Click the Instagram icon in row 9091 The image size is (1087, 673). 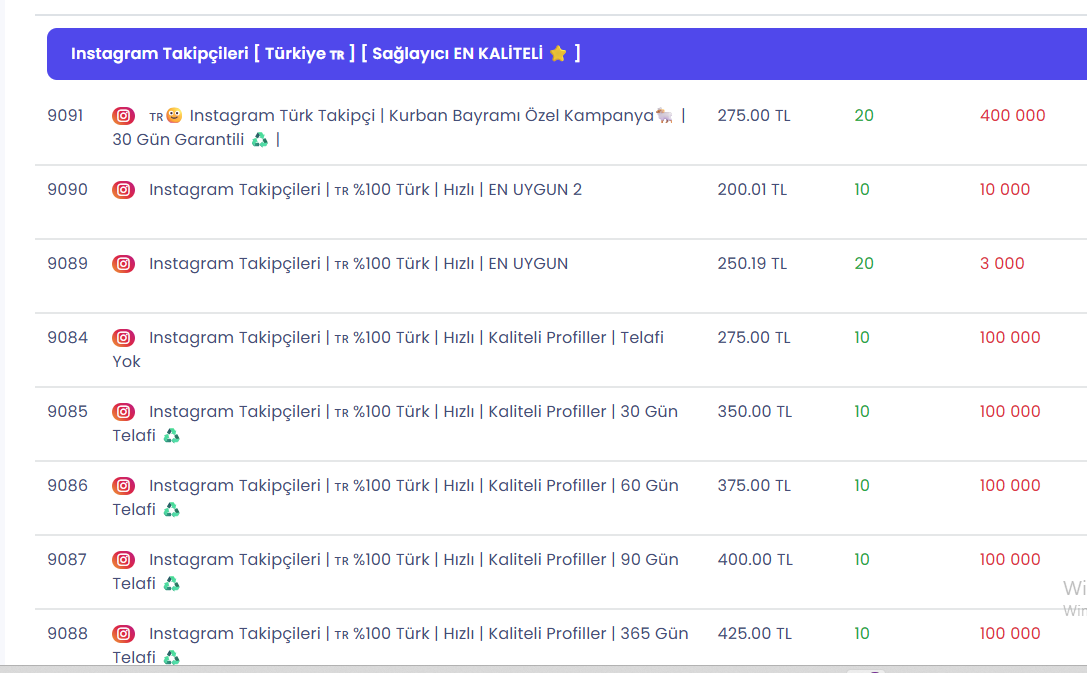point(123,116)
